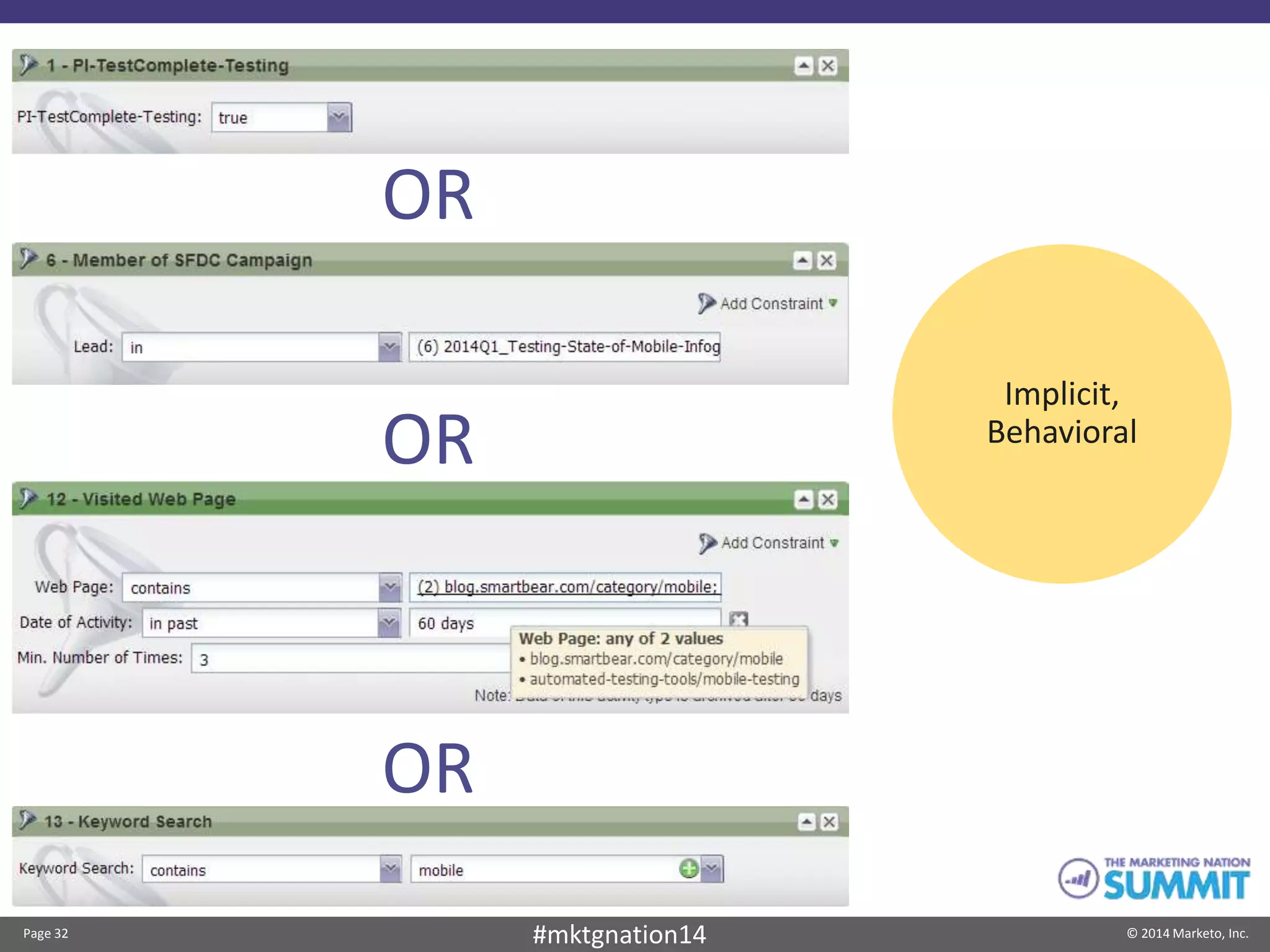Open the Add Constraint arrow in SFDC Campaign panel
This screenshot has height=952, width=1270.
833,303
